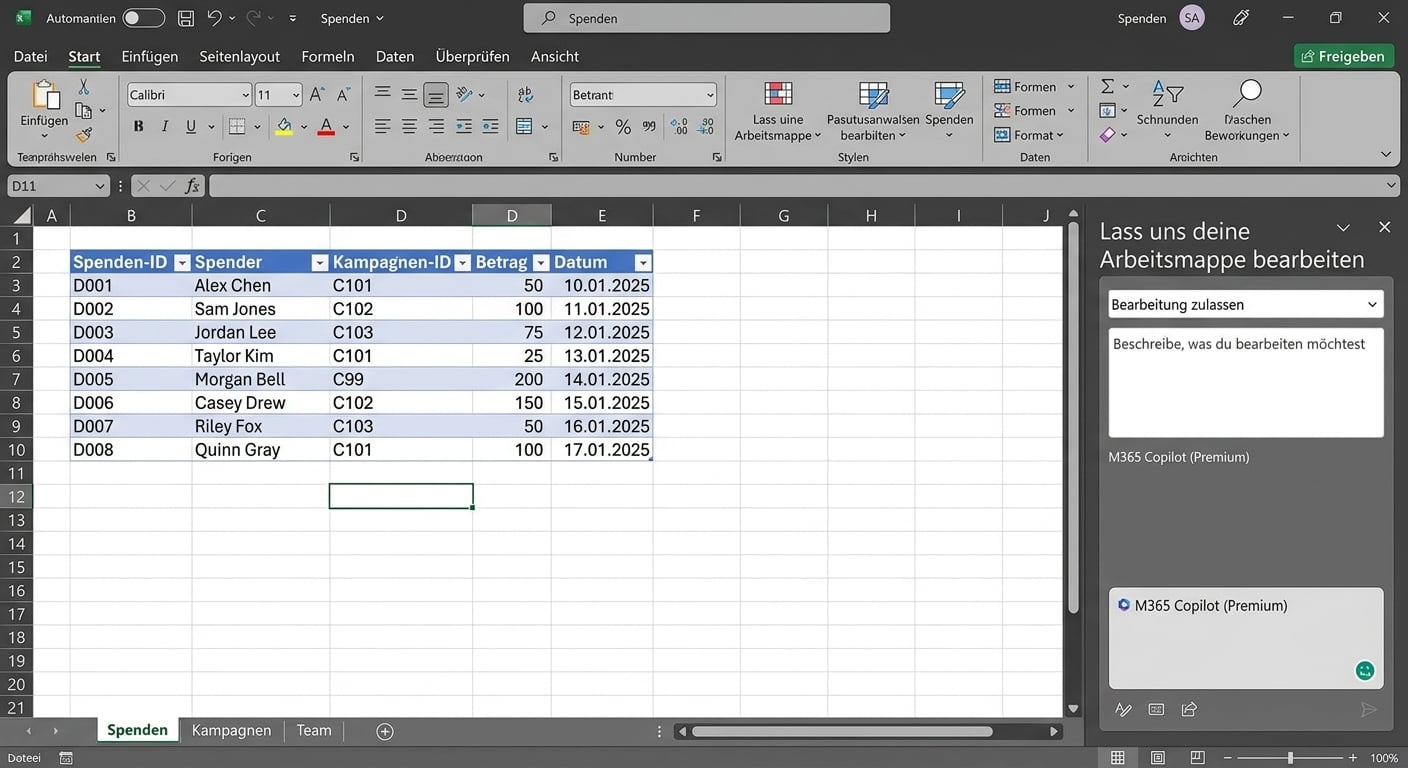Click the Underline button
The height and width of the screenshot is (768, 1408).
[x=191, y=127]
